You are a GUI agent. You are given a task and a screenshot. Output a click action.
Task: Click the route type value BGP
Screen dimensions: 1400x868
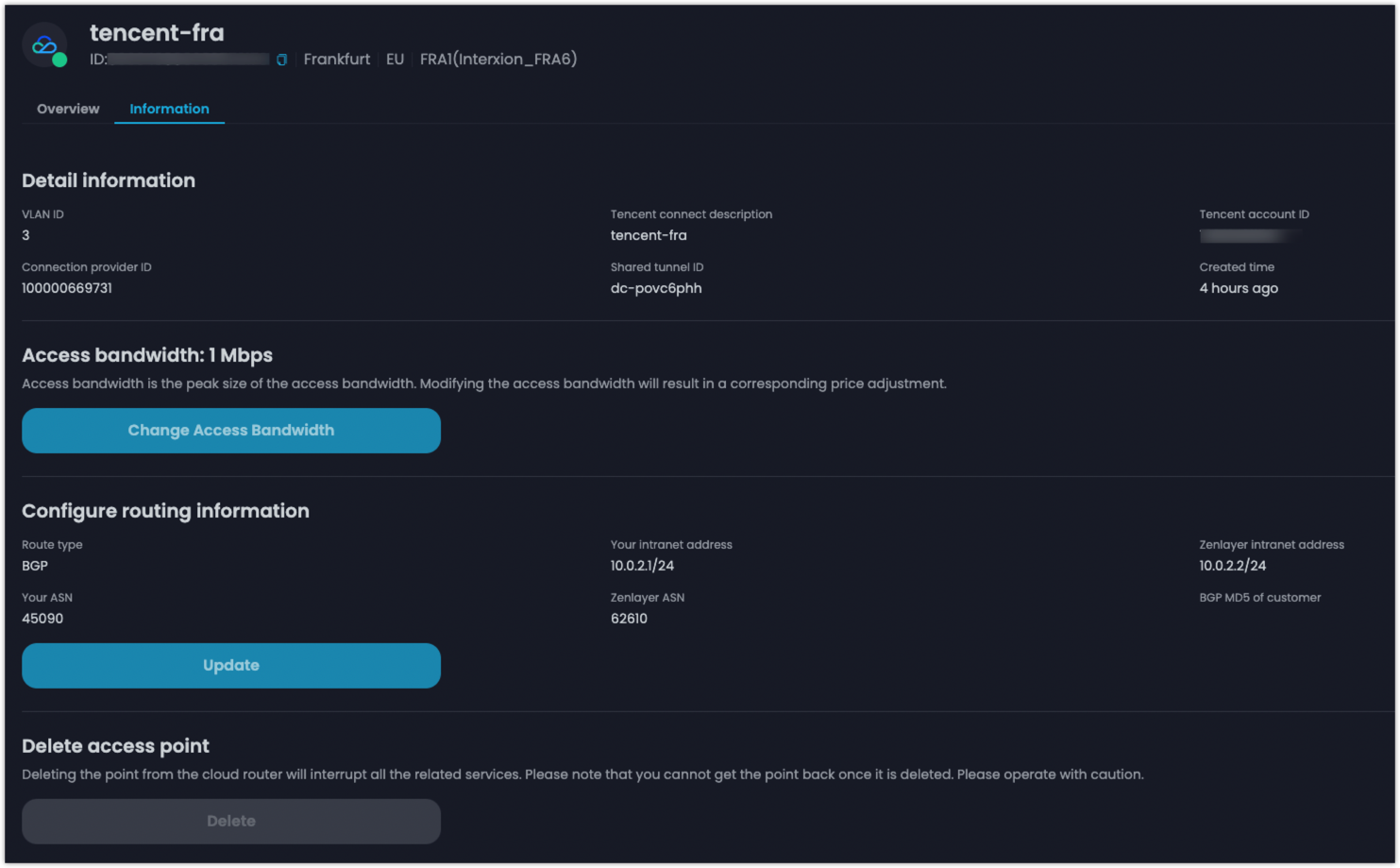35,566
